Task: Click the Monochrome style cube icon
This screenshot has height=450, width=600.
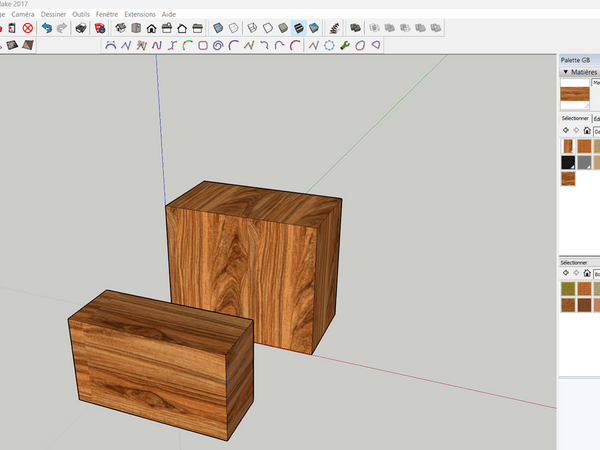Action: (x=315, y=28)
